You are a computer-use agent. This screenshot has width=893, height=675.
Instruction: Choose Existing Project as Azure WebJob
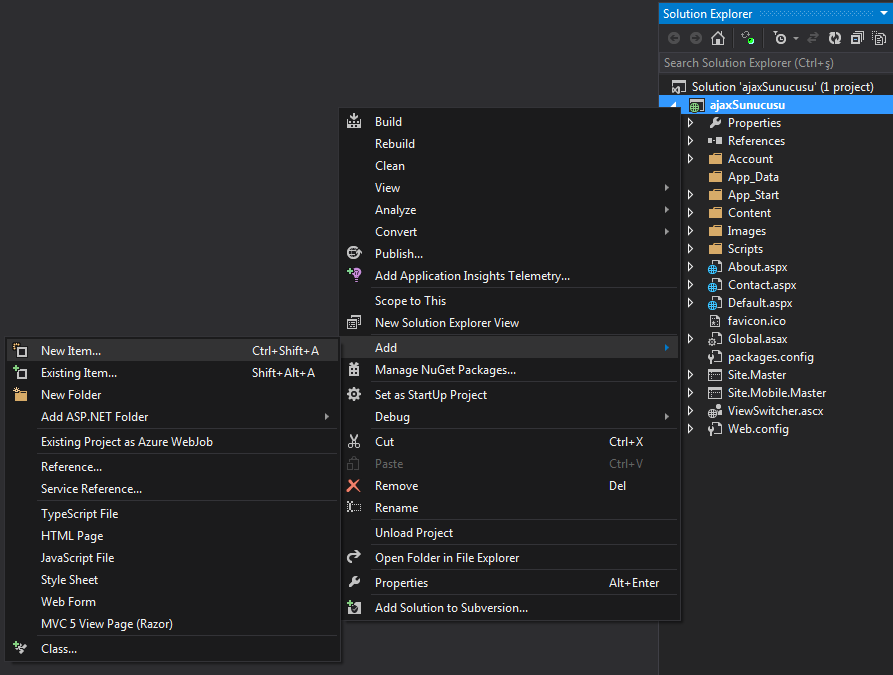[173, 441]
